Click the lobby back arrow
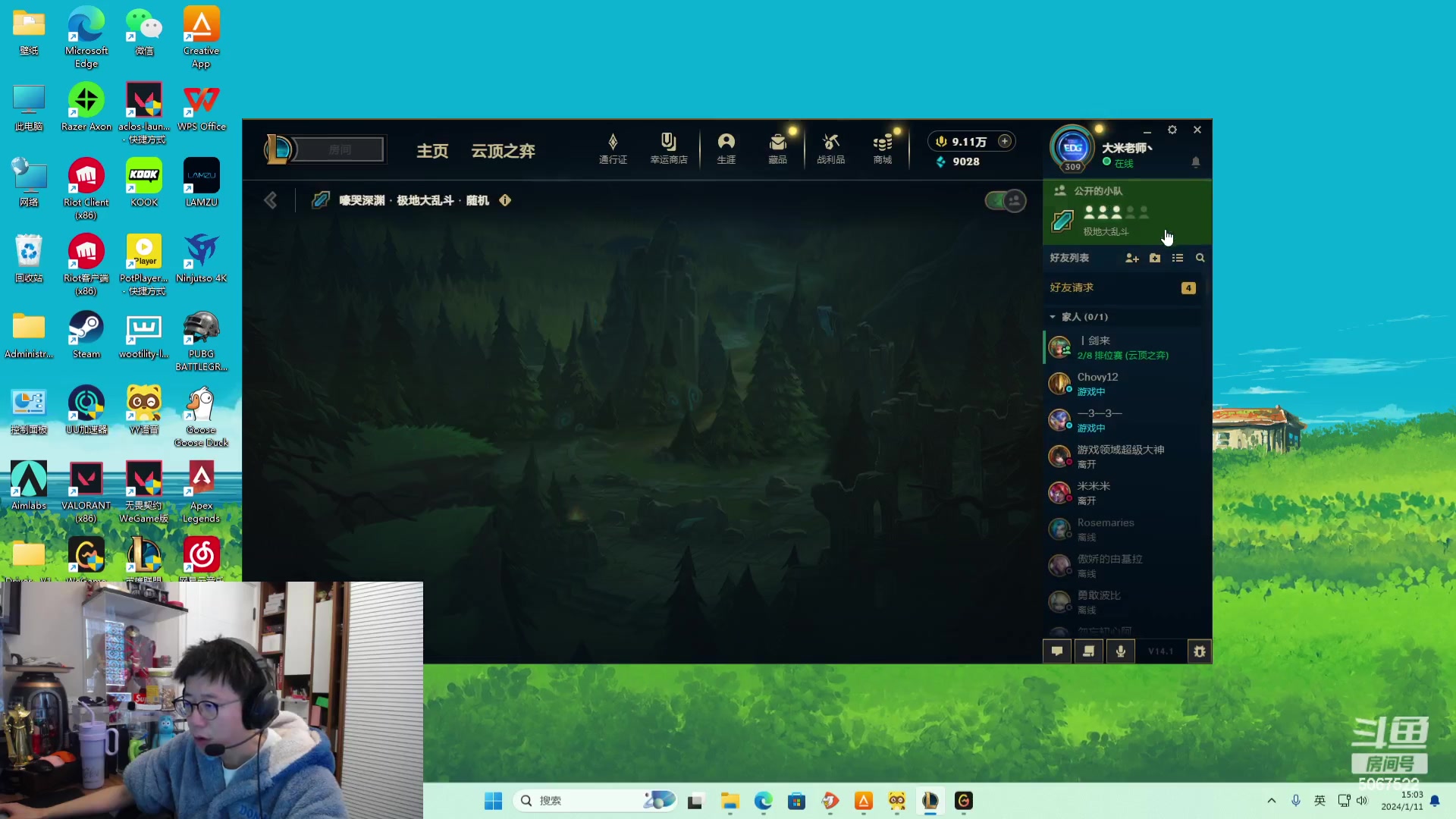 pos(271,200)
